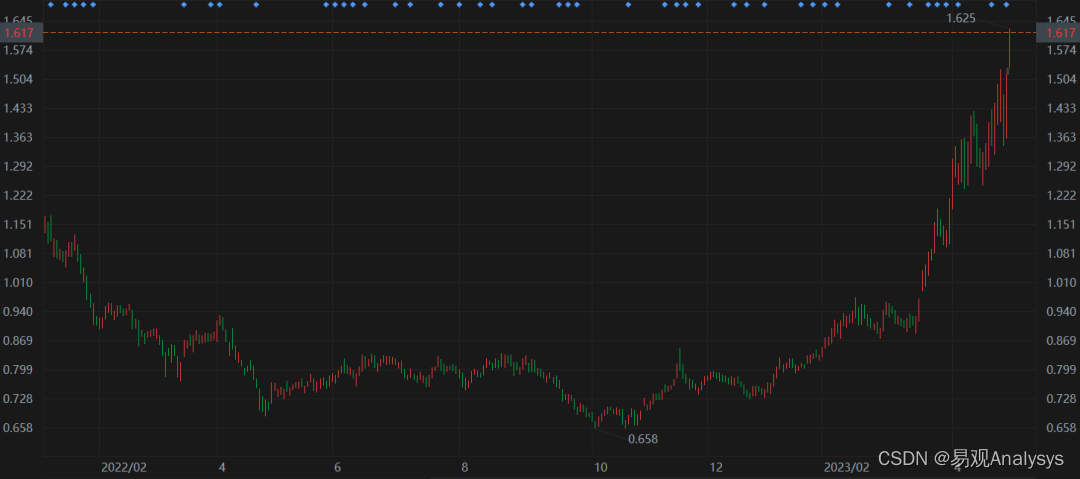Screen dimensions: 1080x479
Task: Click the 2022/02 date label
Action: click(124, 467)
